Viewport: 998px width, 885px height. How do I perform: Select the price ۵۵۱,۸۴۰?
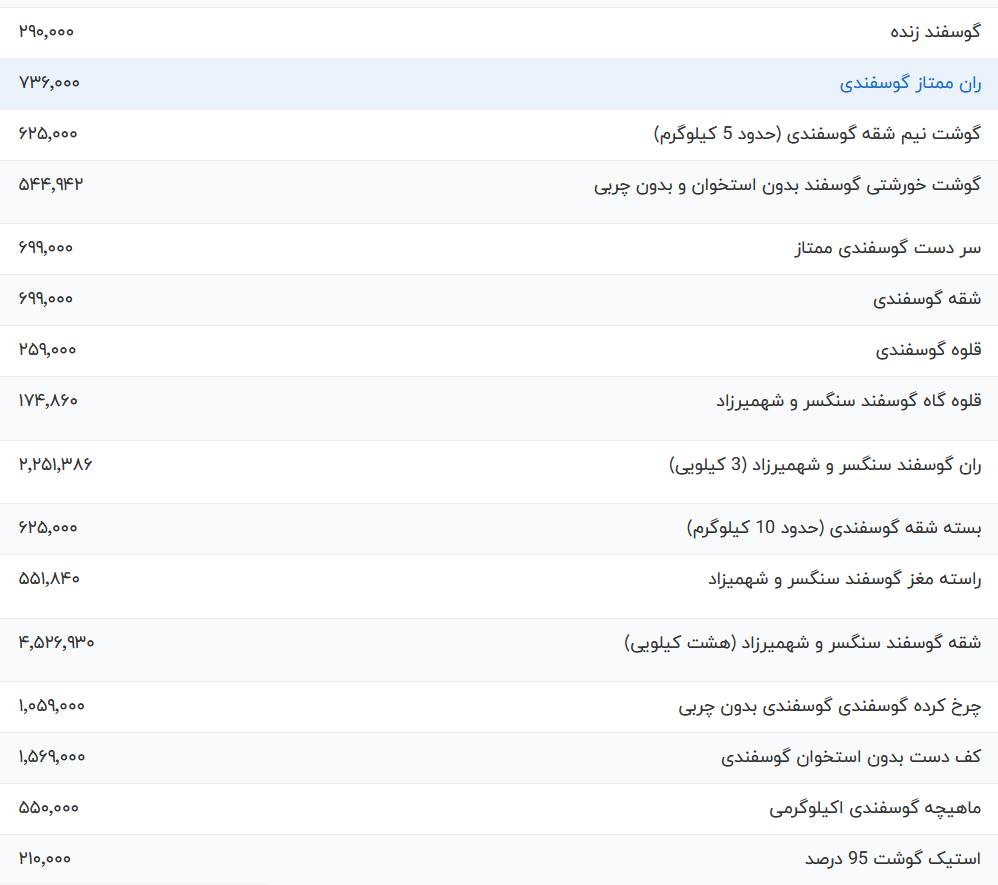[49, 578]
